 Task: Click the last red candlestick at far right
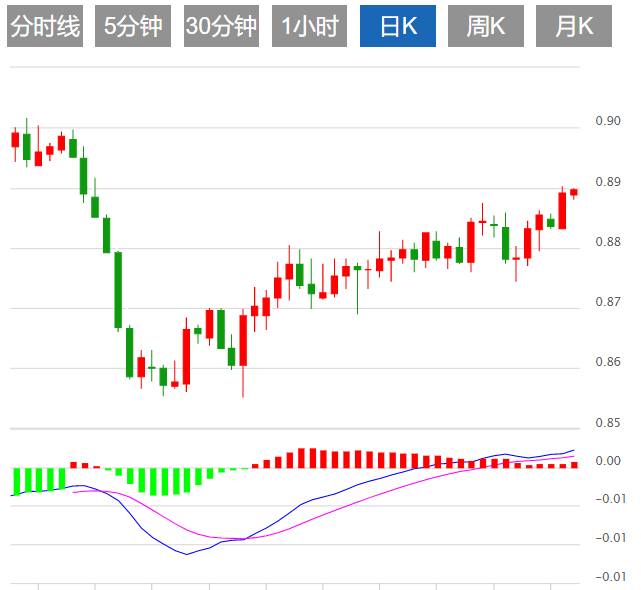click(574, 193)
